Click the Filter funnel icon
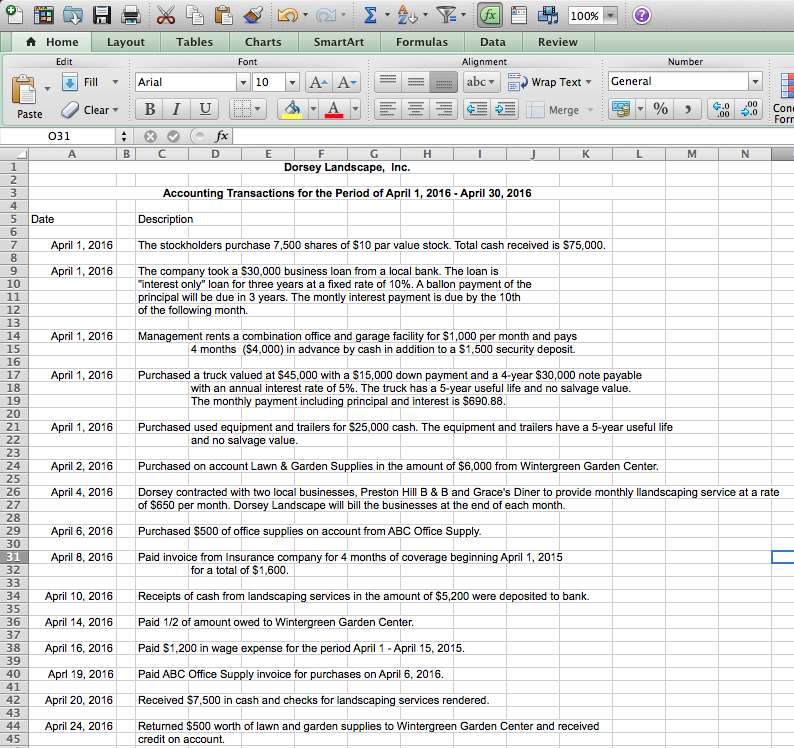794x748 pixels. (446, 15)
